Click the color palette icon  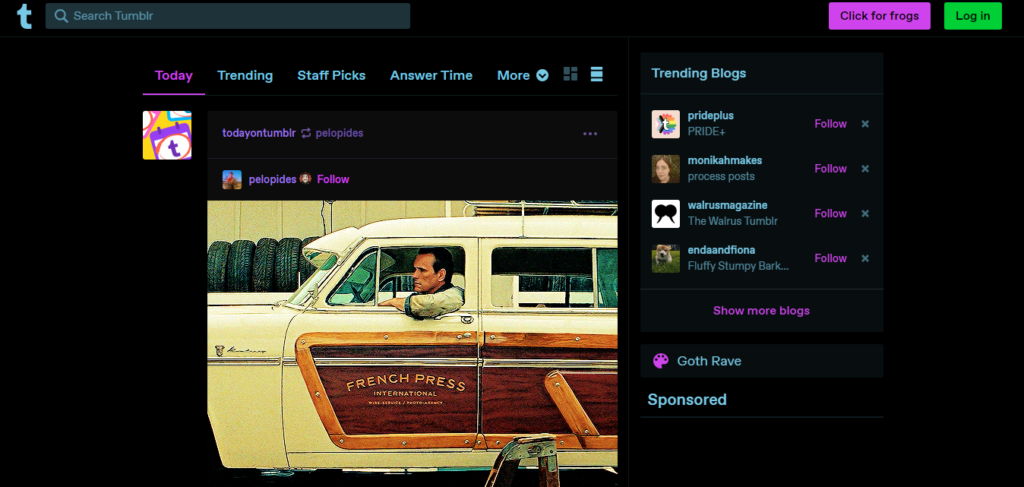[x=660, y=361]
